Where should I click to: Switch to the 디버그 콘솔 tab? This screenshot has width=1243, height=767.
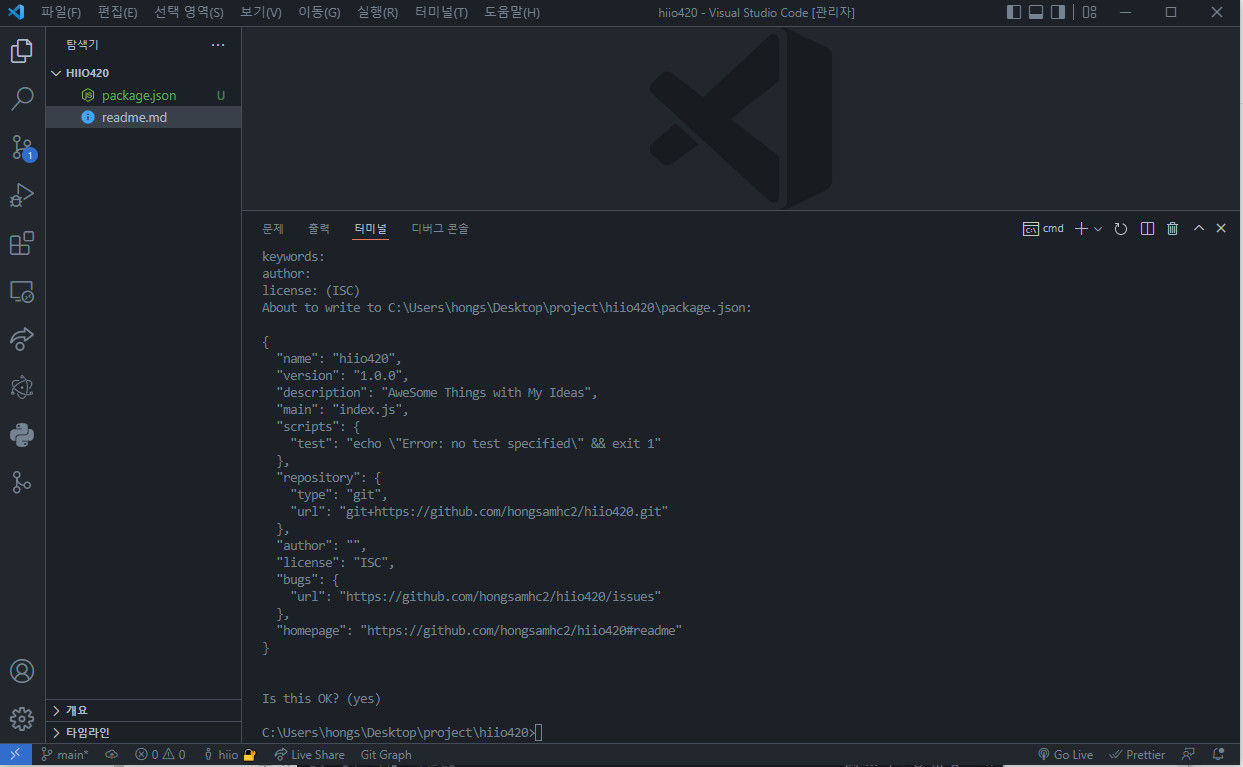tap(440, 228)
